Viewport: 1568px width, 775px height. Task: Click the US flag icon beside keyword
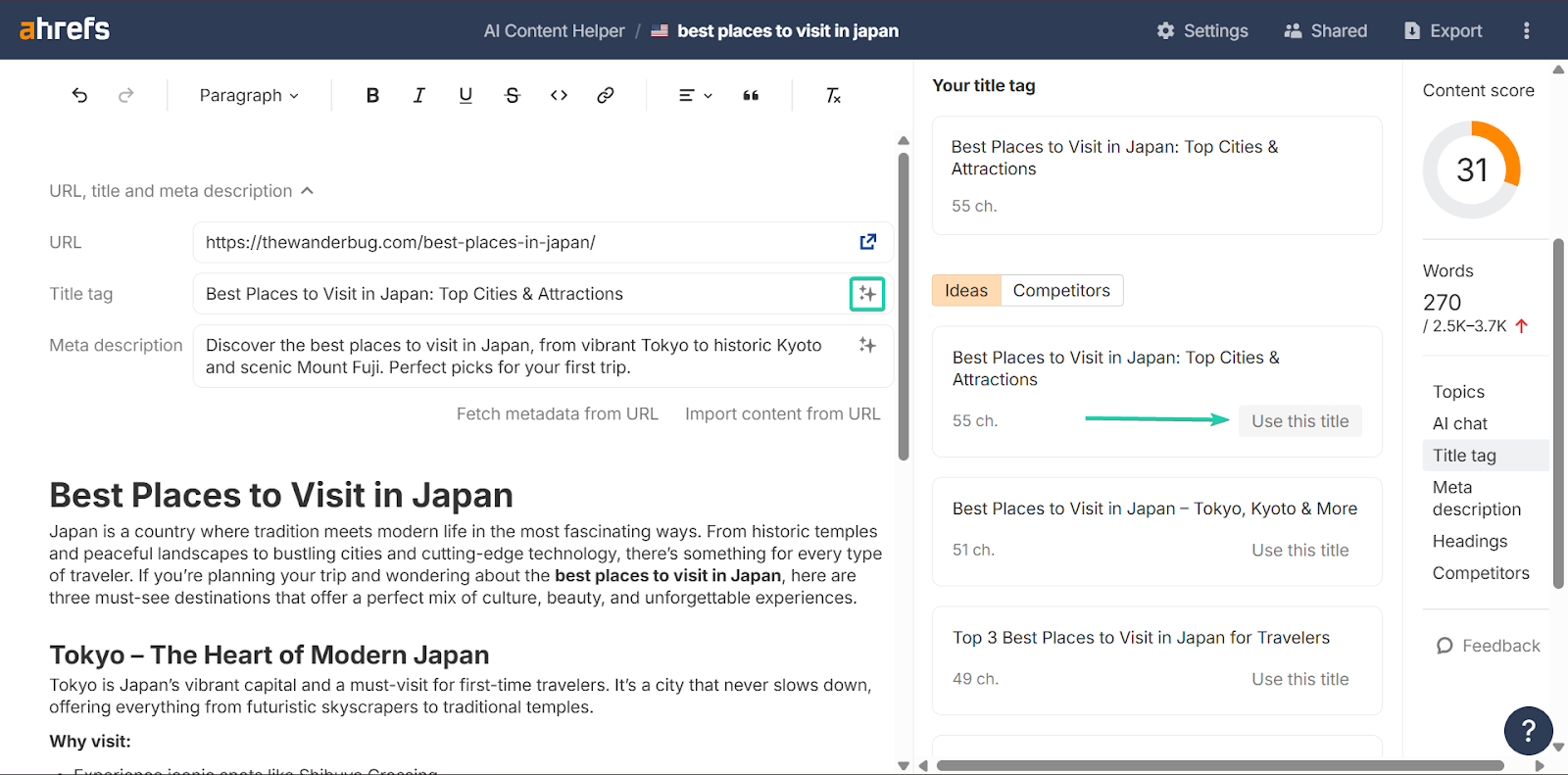pos(660,30)
